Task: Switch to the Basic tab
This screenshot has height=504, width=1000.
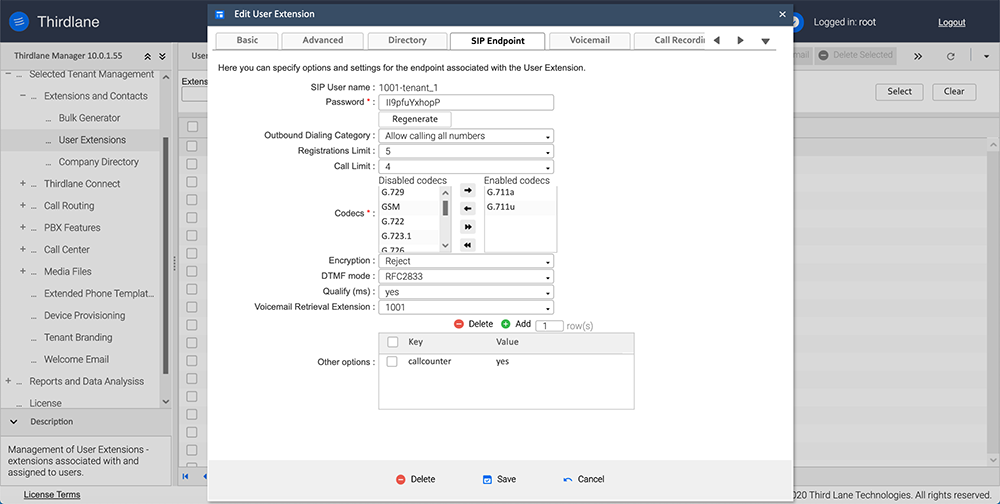Action: click(247, 40)
